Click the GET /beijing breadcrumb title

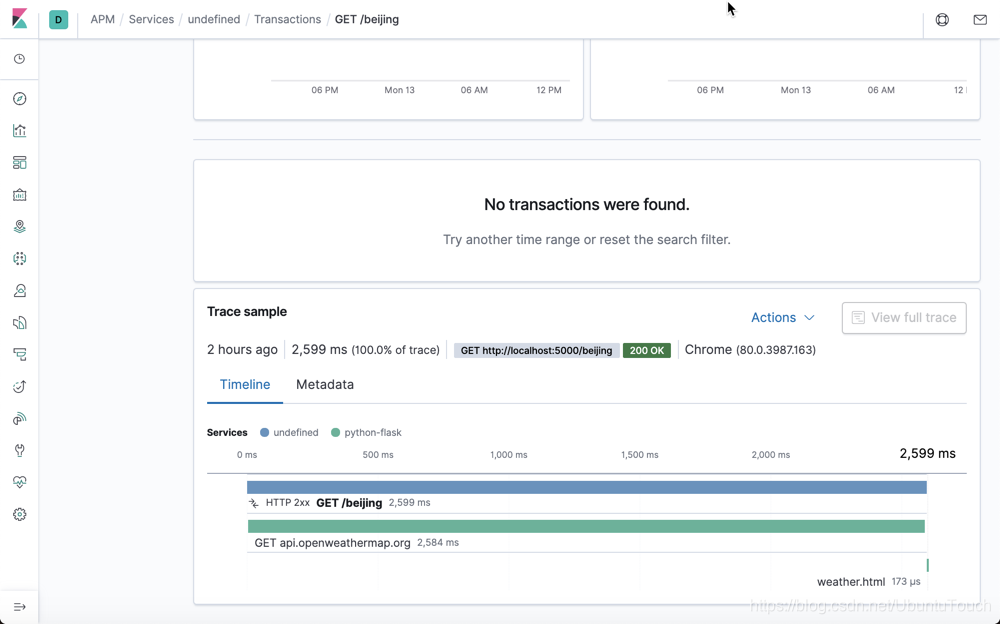(x=367, y=19)
